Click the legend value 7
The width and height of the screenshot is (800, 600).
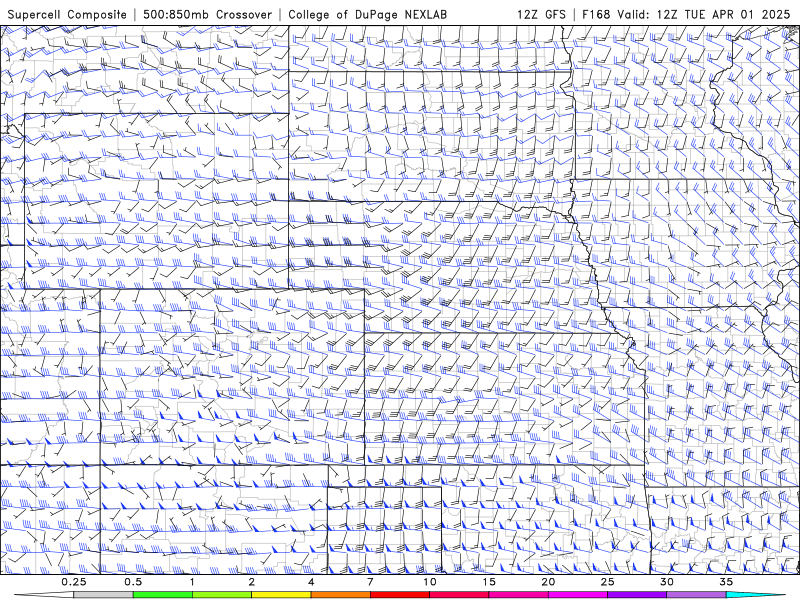point(370,582)
